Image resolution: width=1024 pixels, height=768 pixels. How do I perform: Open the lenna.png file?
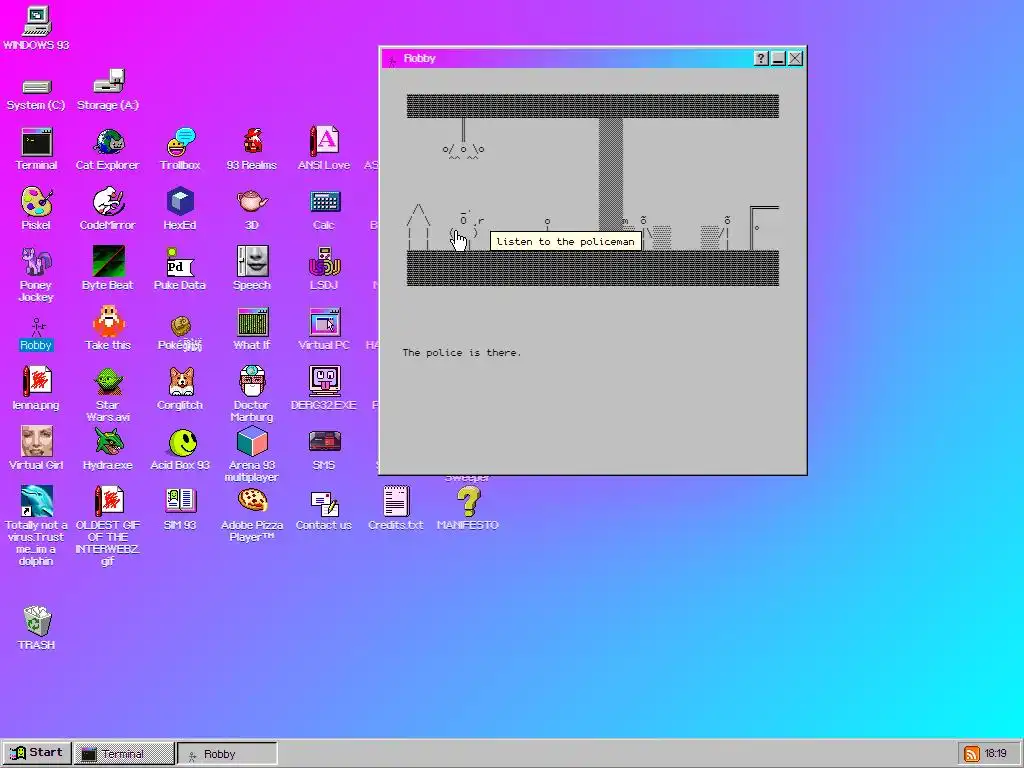36,389
